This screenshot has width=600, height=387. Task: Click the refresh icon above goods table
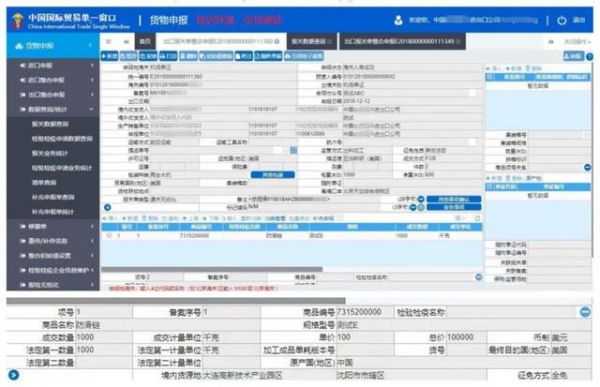tap(477, 218)
